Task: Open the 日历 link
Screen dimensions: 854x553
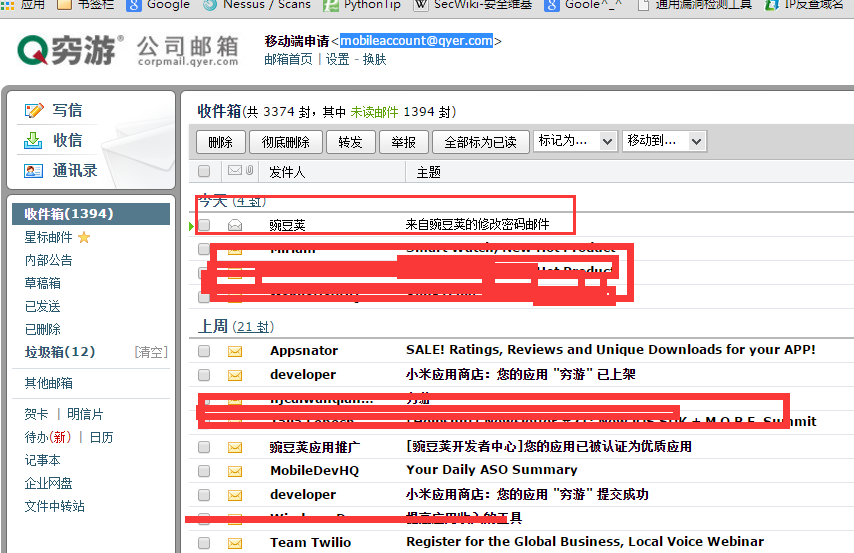Action: [101, 437]
